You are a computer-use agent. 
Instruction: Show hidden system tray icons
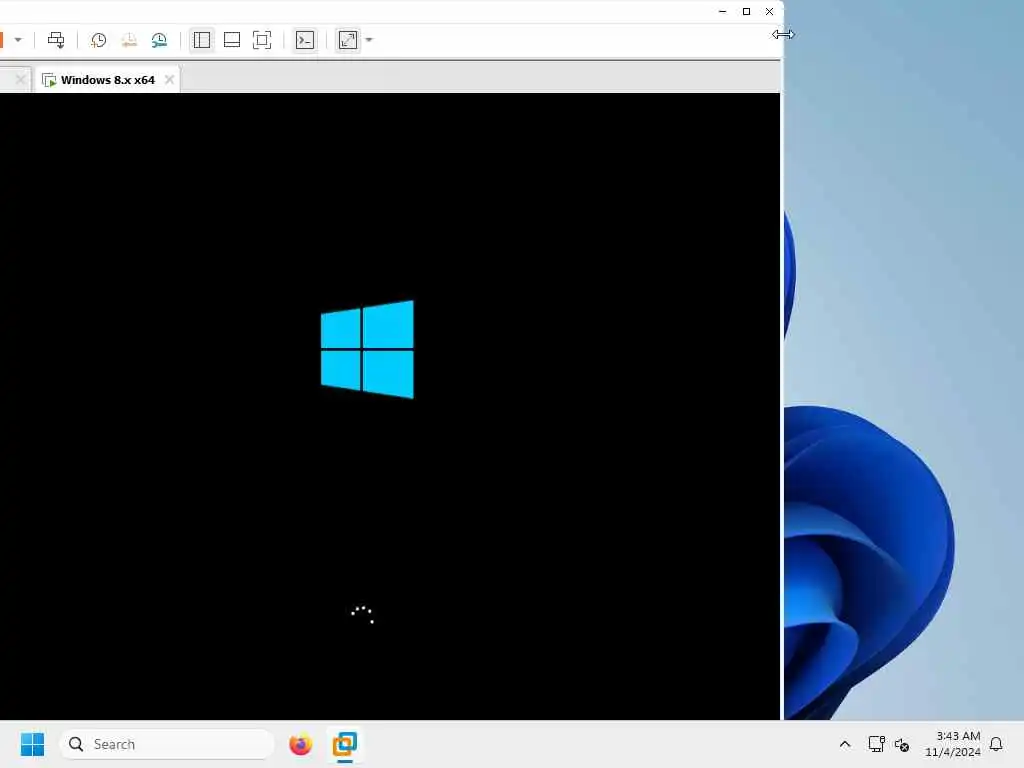(844, 744)
